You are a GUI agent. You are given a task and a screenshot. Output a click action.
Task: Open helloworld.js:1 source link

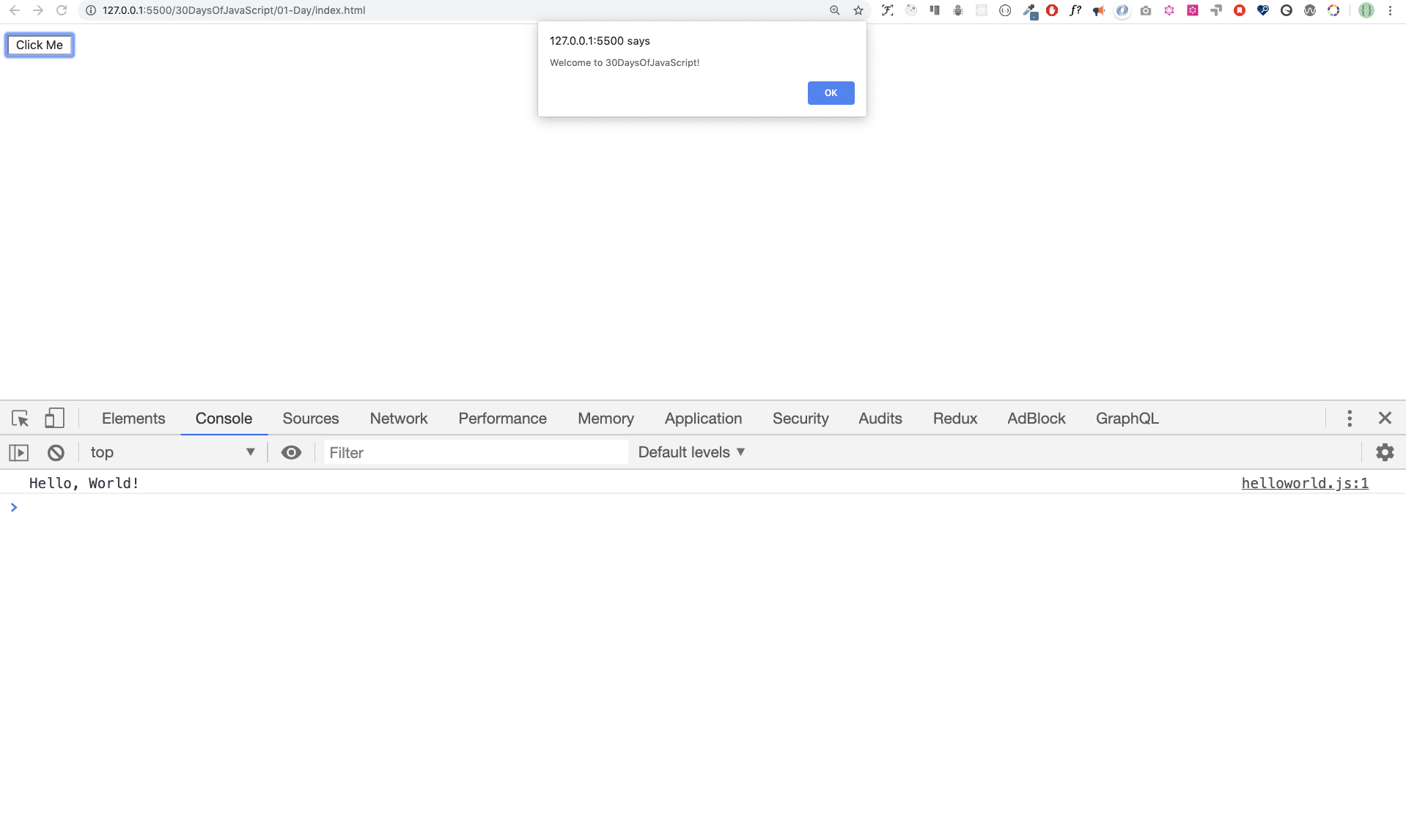tap(1305, 483)
